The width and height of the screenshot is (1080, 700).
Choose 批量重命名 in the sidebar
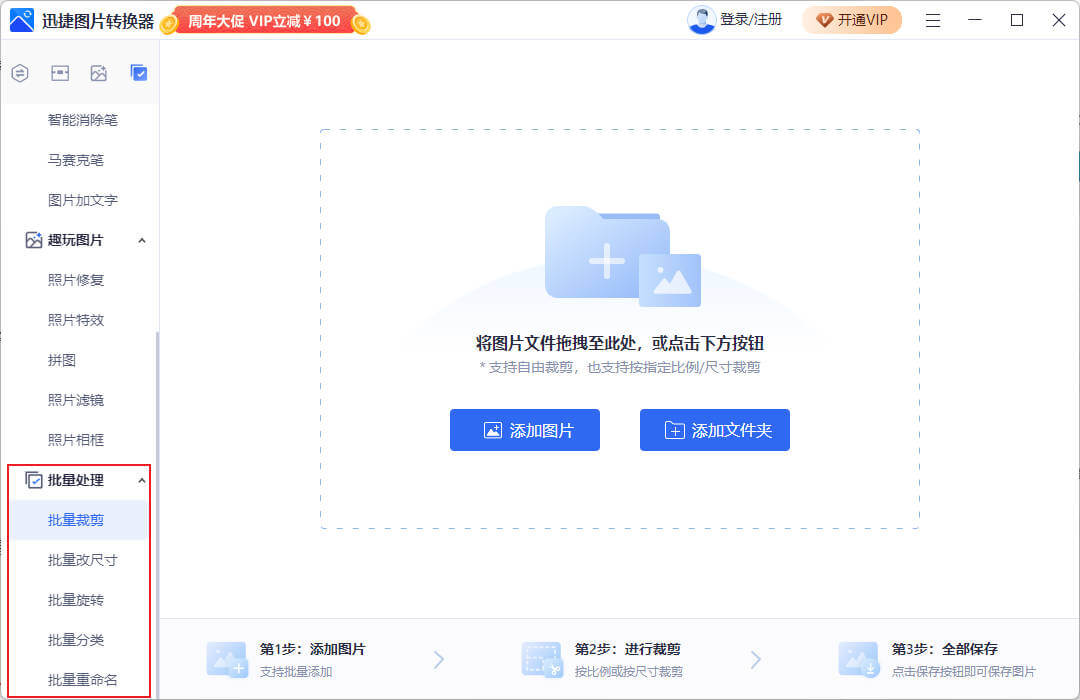tap(83, 680)
